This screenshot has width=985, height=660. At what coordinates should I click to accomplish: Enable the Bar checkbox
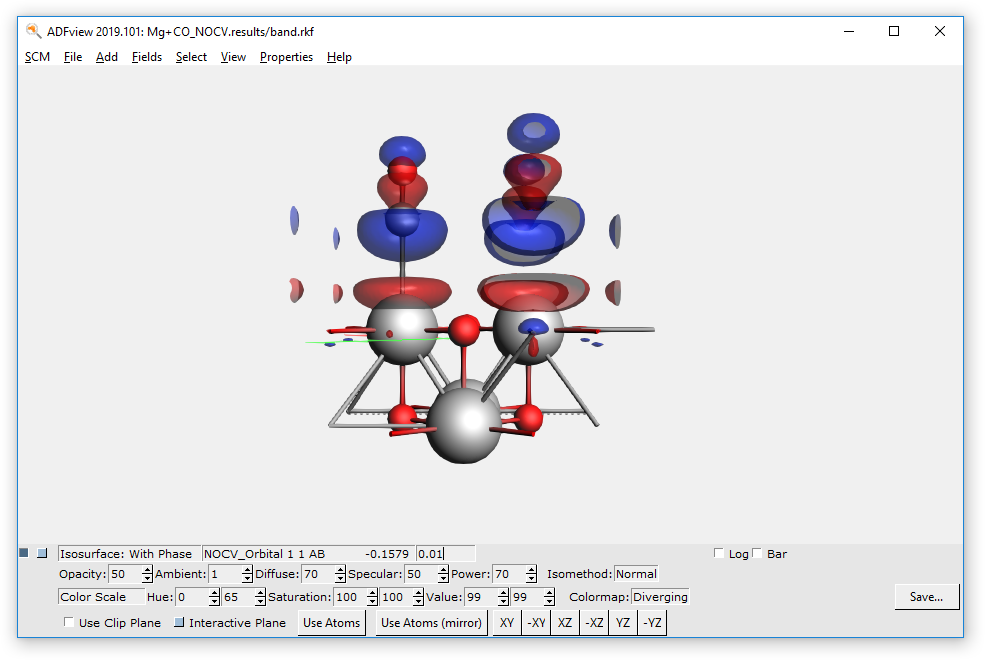757,552
